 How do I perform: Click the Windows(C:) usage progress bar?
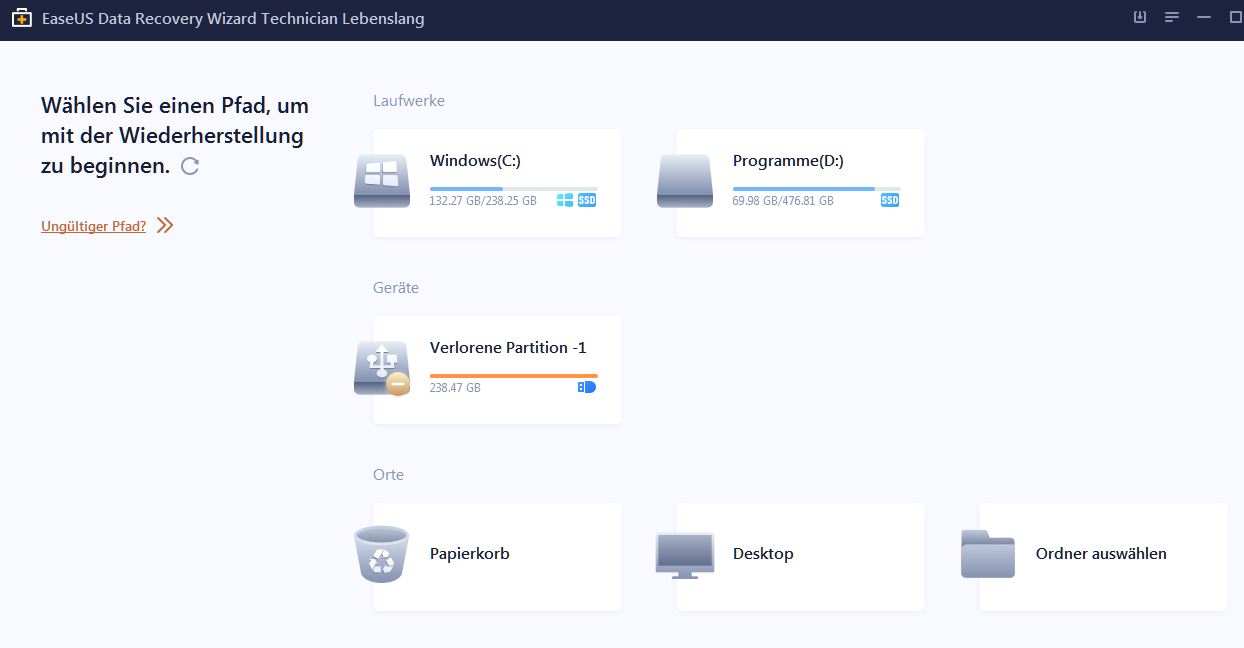(x=513, y=188)
